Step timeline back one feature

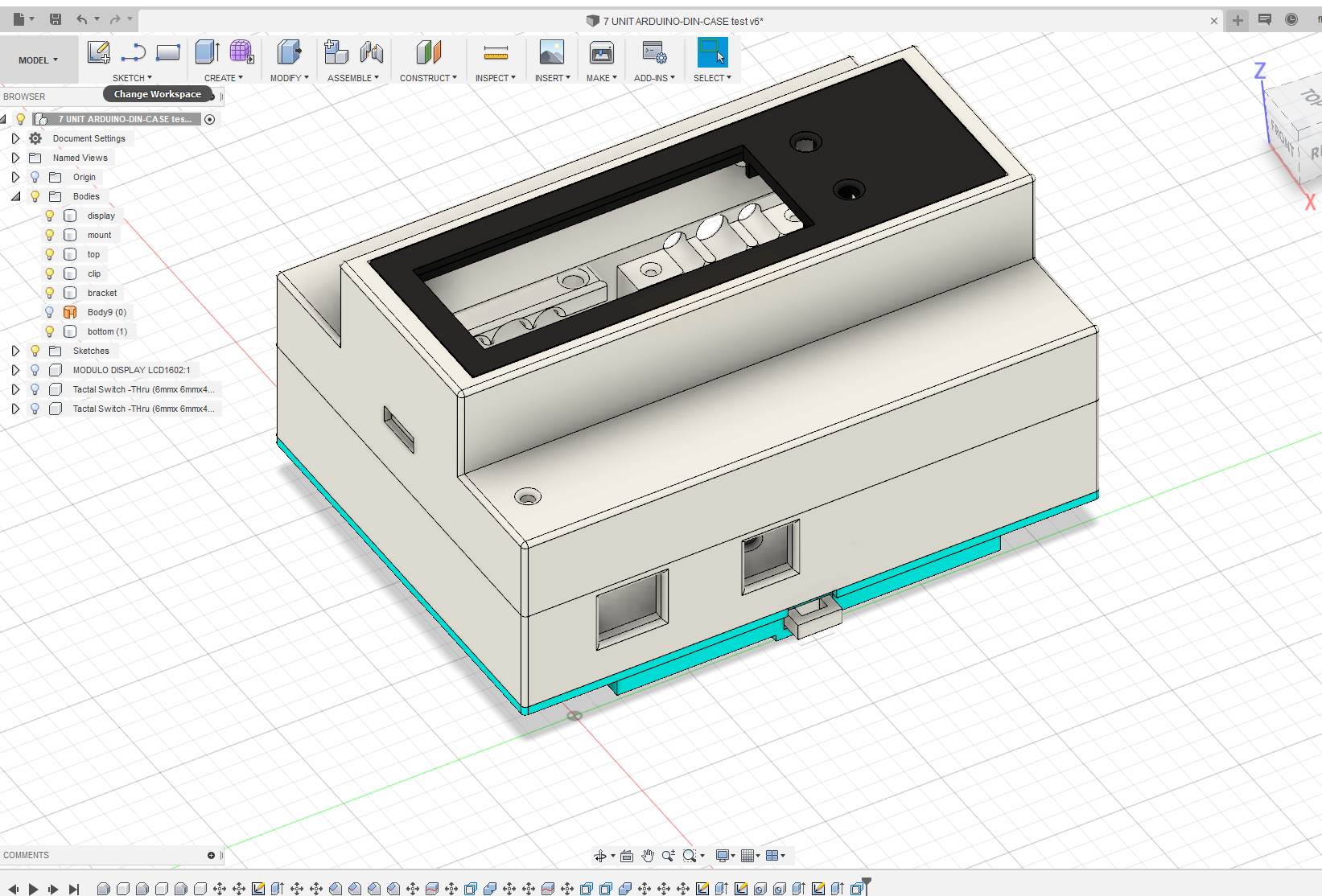point(14,889)
